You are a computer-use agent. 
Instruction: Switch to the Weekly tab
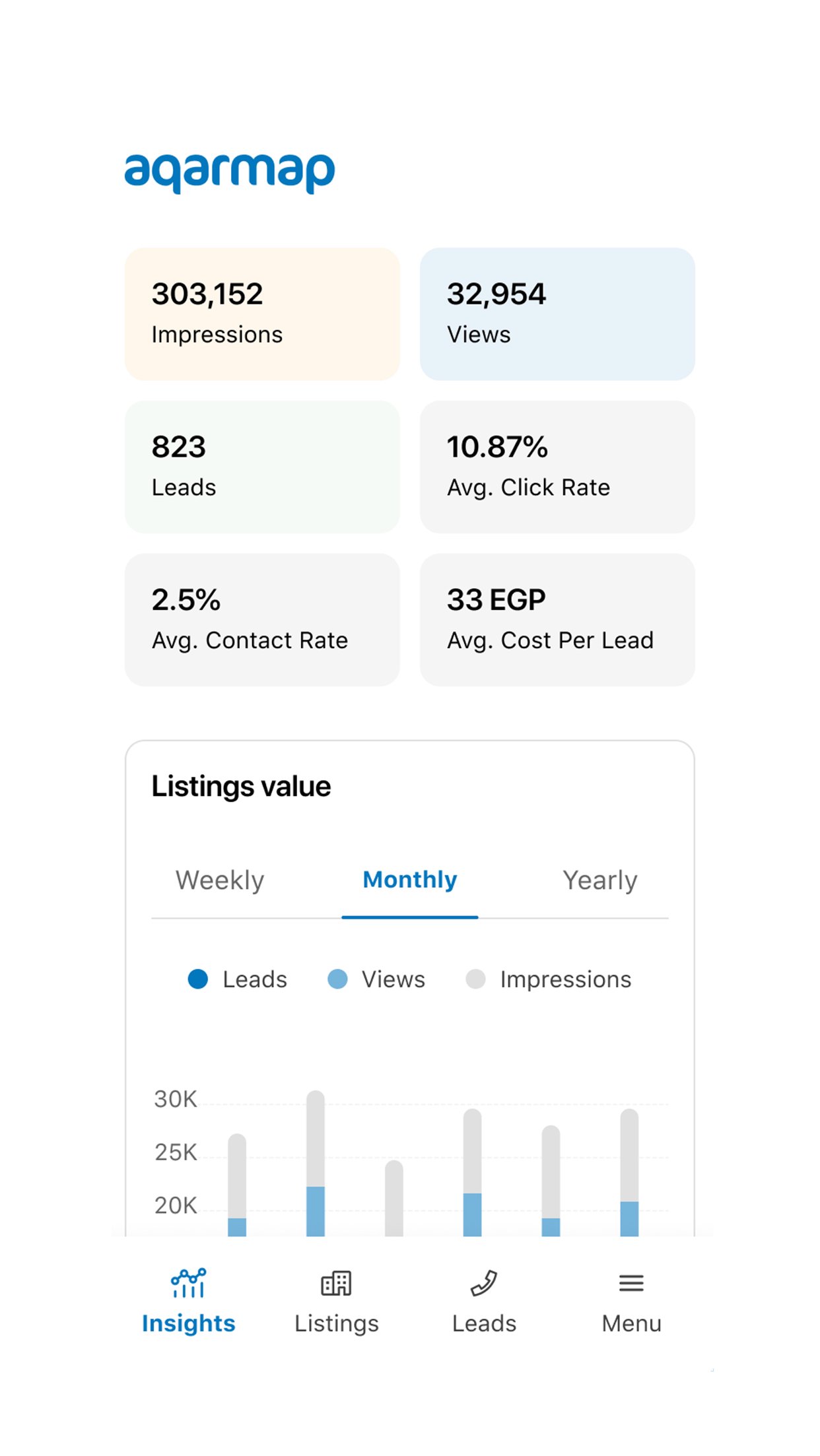pyautogui.click(x=220, y=880)
